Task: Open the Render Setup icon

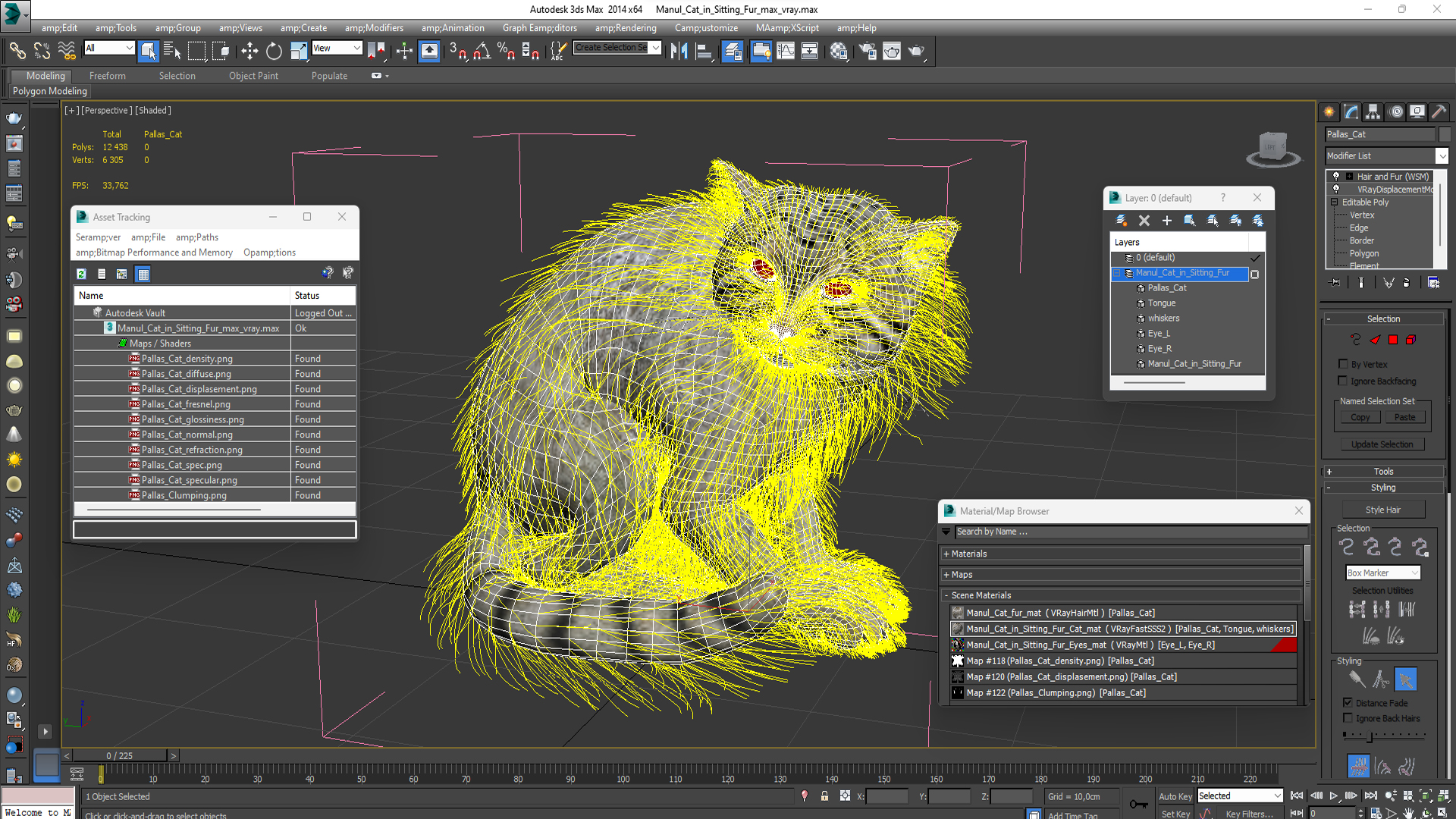Action: (x=868, y=51)
